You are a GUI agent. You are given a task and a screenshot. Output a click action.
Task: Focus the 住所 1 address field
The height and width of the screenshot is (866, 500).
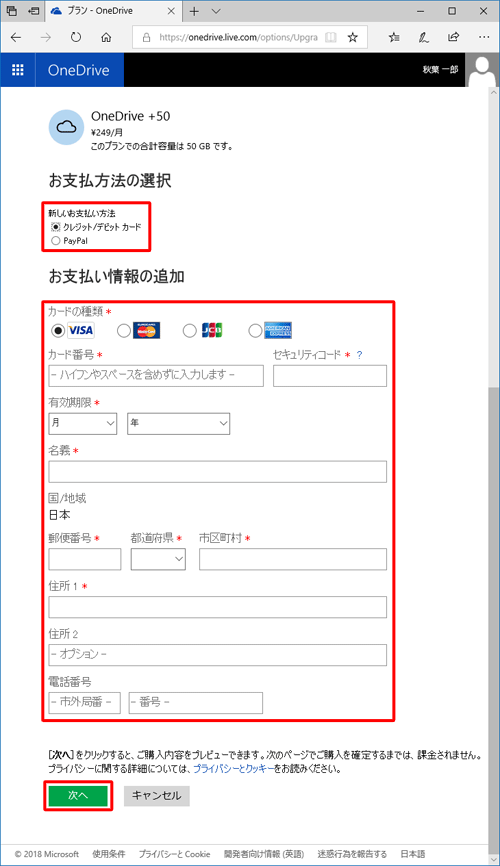[x=218, y=607]
